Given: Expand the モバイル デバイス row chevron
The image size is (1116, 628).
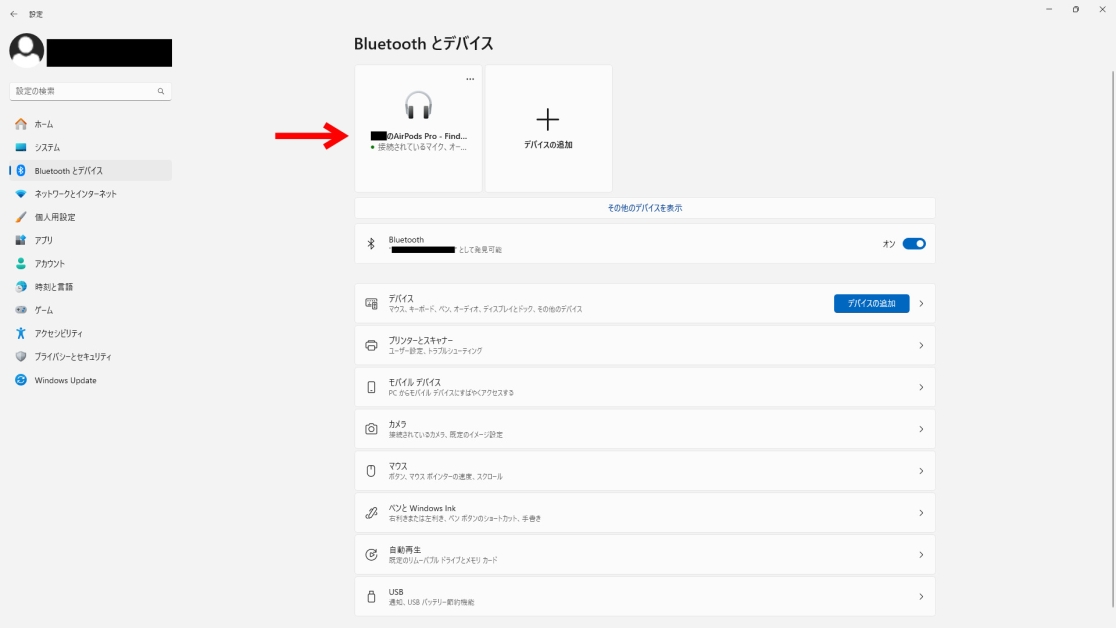Looking at the screenshot, I should [x=920, y=387].
